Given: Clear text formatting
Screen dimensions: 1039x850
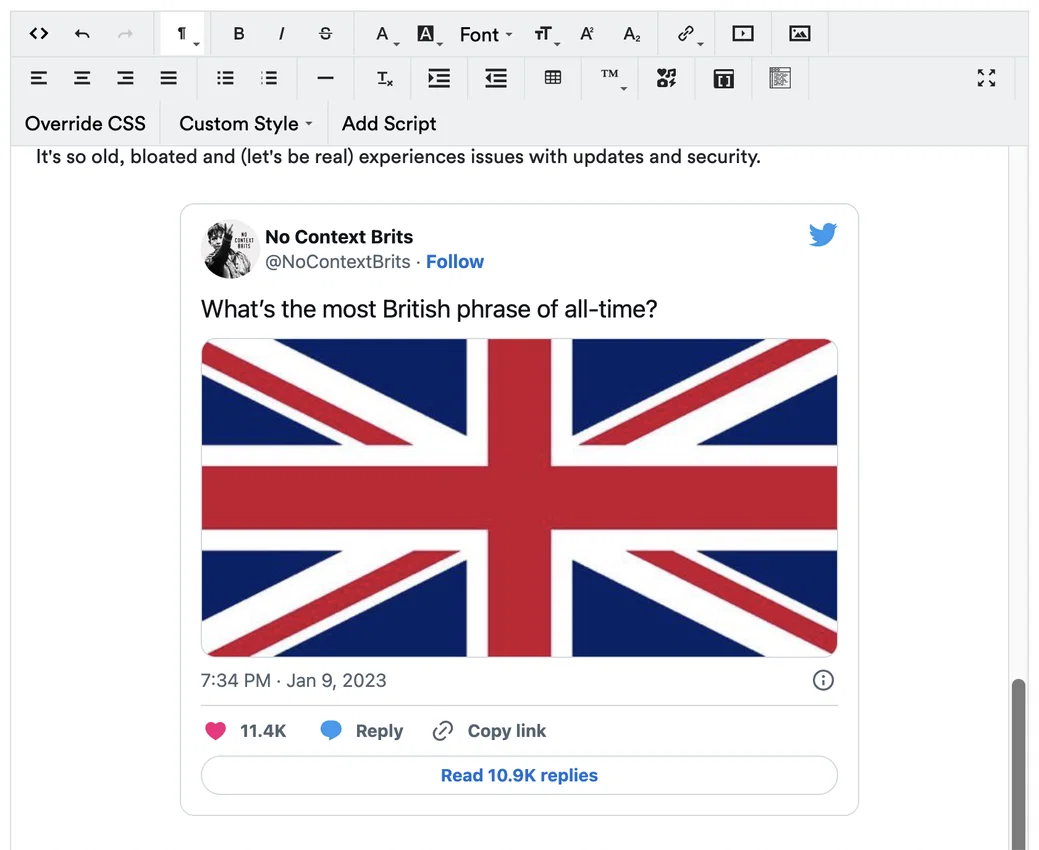Looking at the screenshot, I should (x=384, y=78).
